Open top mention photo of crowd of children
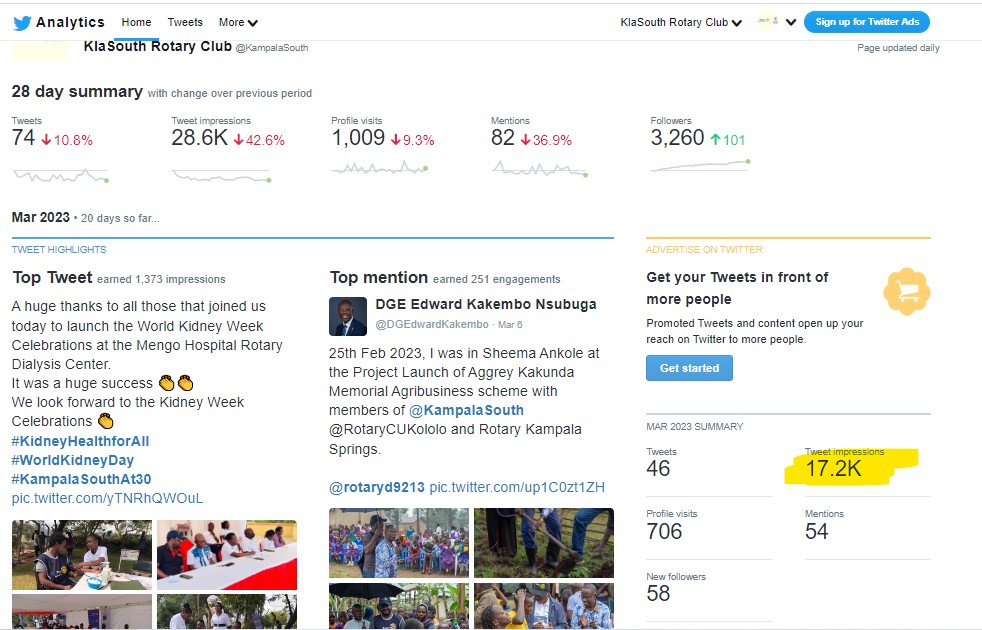This screenshot has width=982, height=630. click(x=398, y=542)
